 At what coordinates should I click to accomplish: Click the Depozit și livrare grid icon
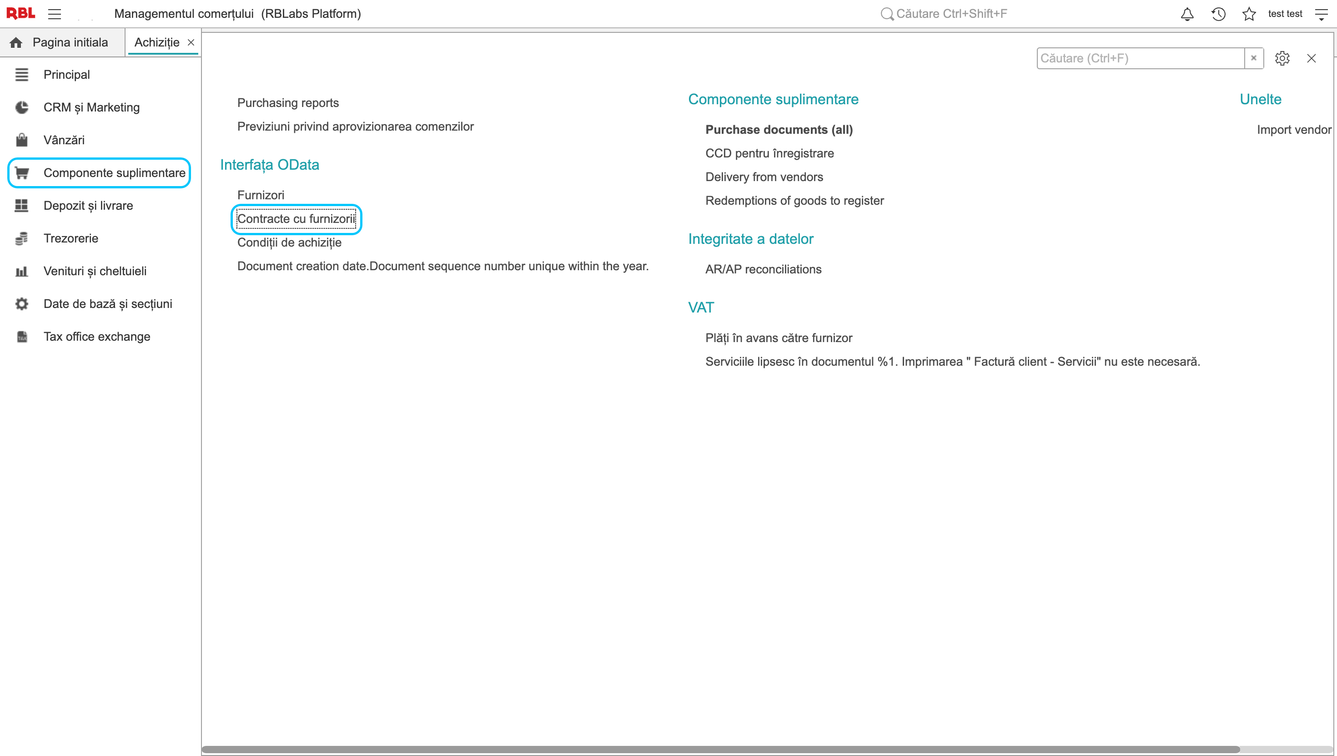pyautogui.click(x=22, y=206)
